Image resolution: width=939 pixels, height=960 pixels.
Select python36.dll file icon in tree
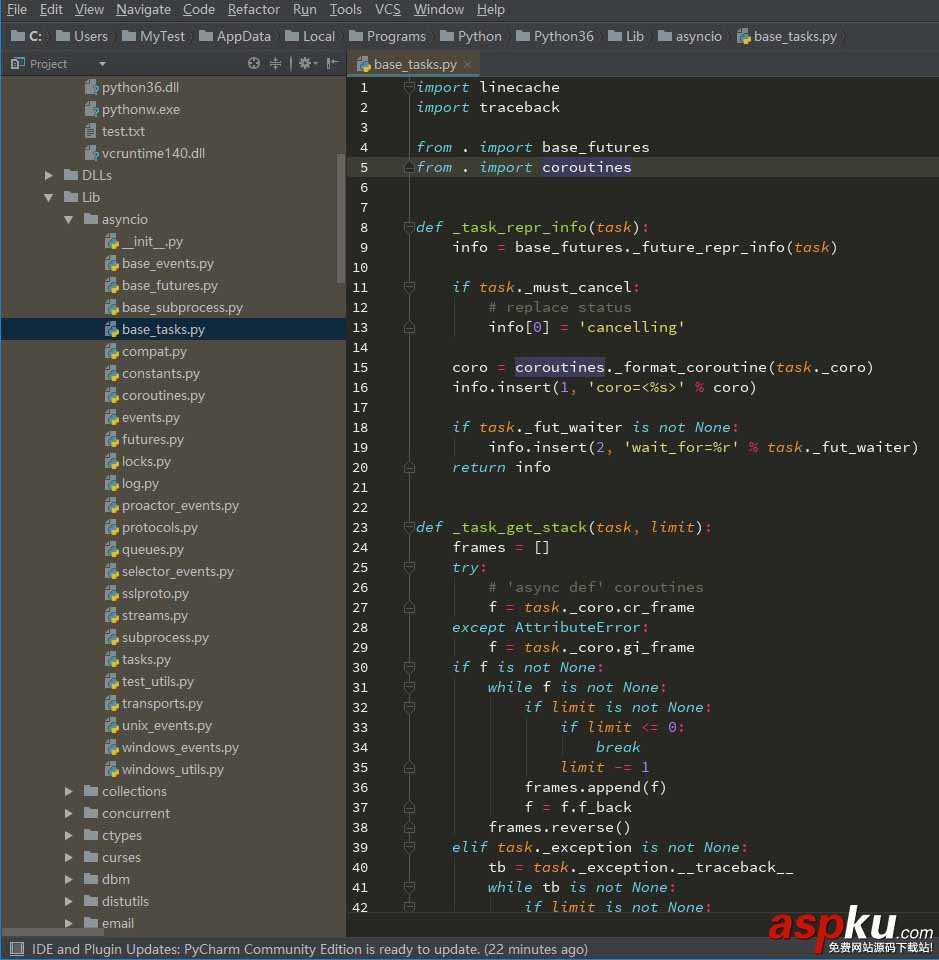(91, 87)
